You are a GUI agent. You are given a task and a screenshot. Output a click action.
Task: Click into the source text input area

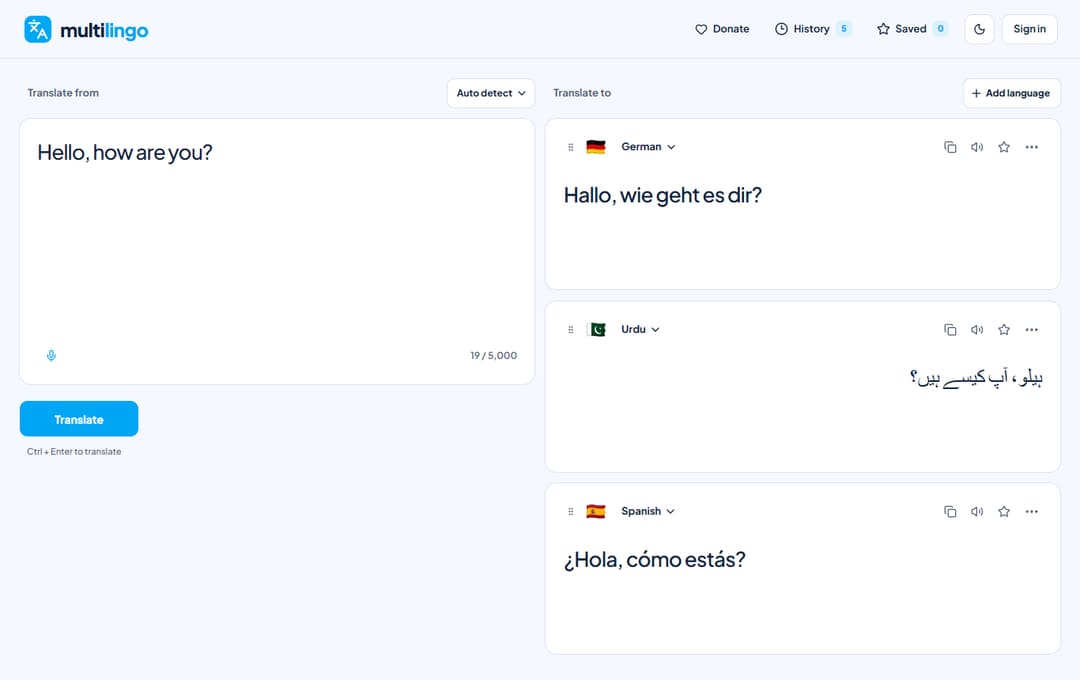pos(277,251)
